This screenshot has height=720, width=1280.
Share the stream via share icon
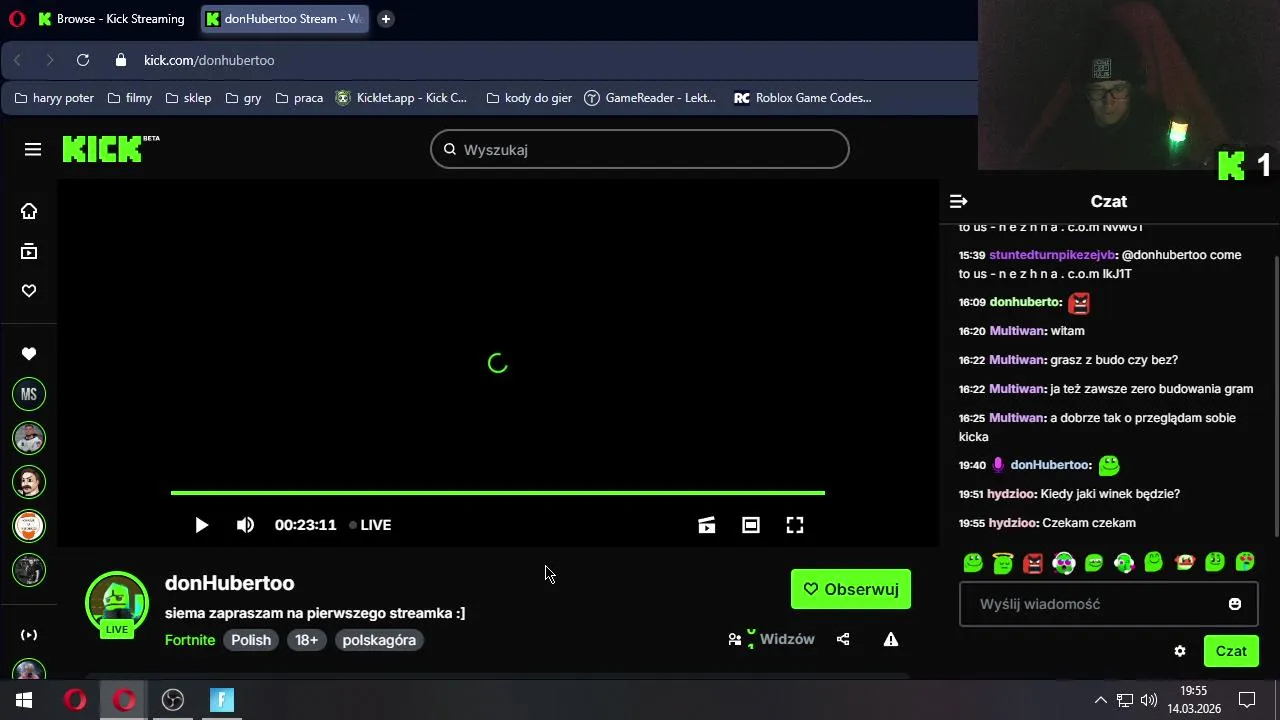pos(843,639)
